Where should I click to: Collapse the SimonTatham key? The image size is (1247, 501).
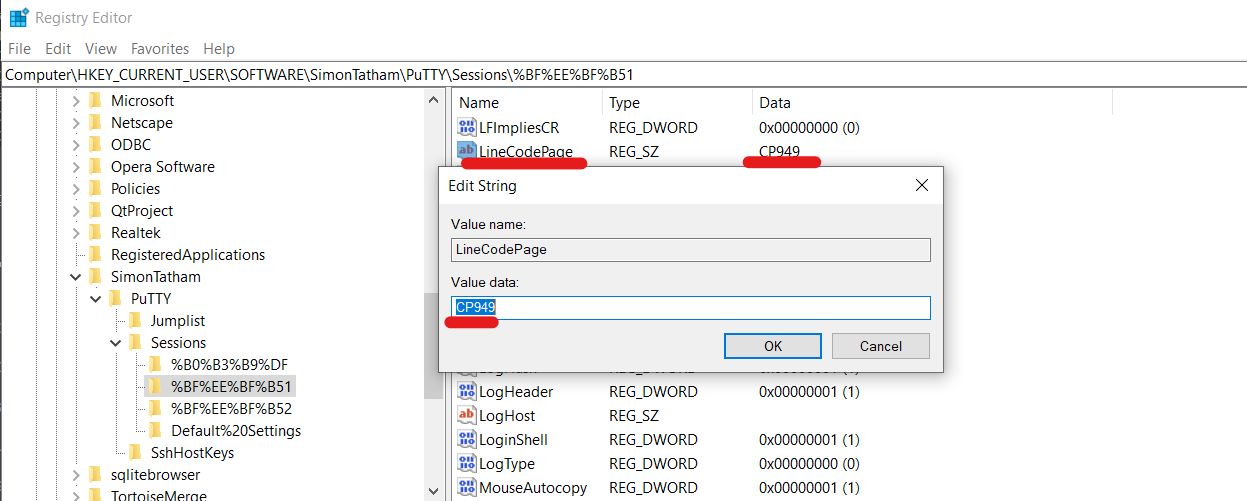click(x=76, y=277)
